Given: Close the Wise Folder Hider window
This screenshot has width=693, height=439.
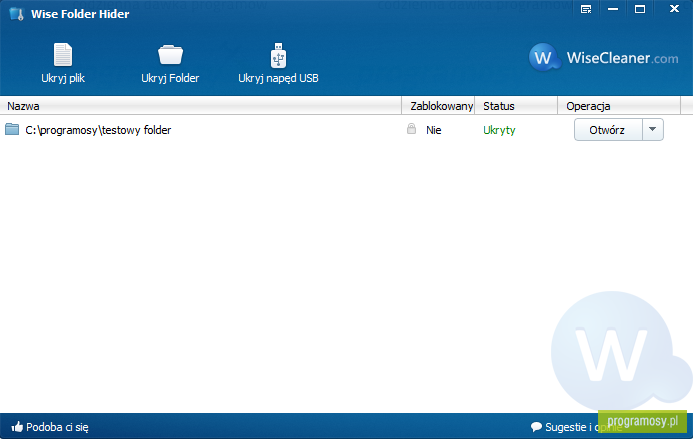Looking at the screenshot, I should point(674,9).
